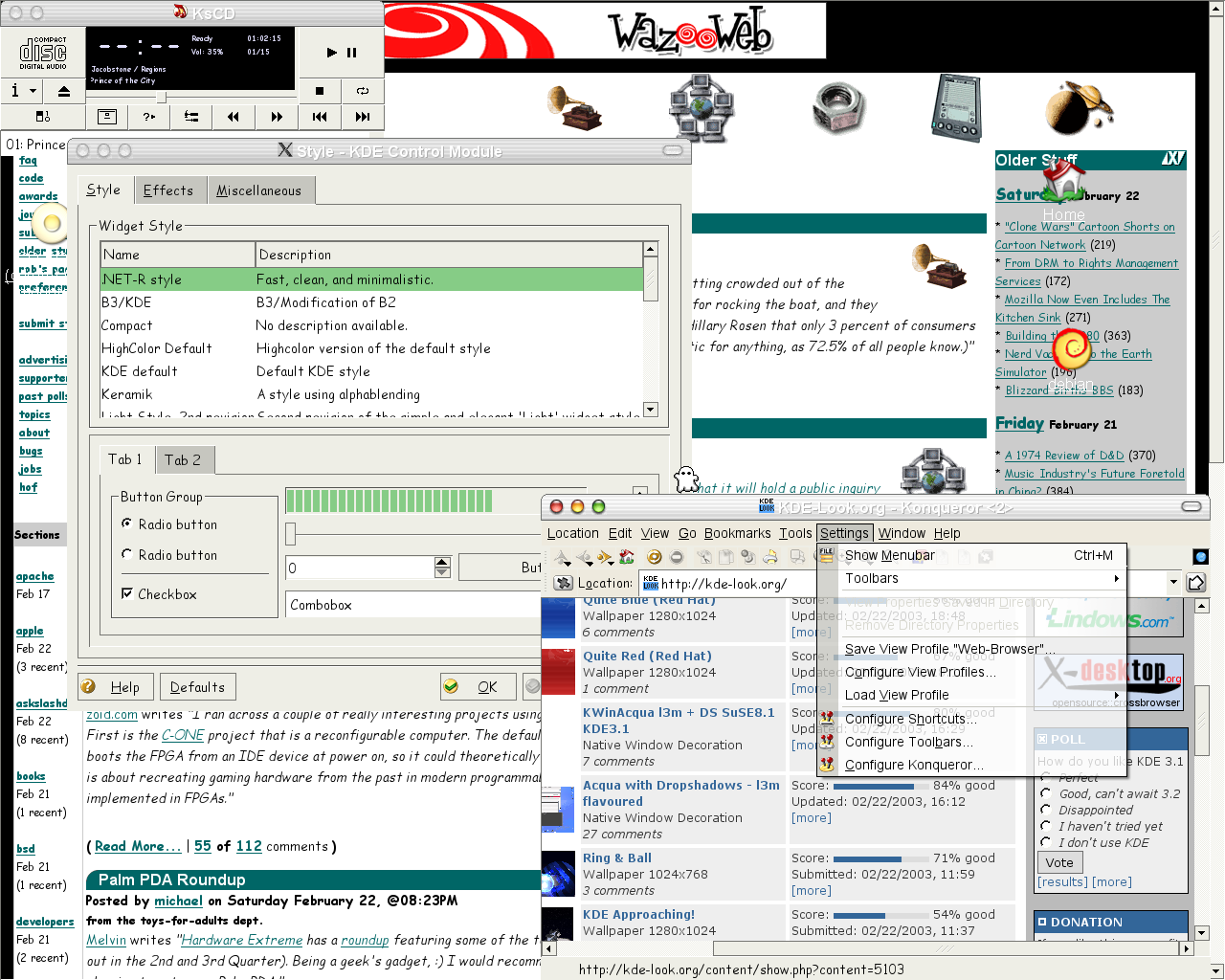Clear the Konqueror location bar icon
Screen dimensions: 1225x980
[x=564, y=583]
